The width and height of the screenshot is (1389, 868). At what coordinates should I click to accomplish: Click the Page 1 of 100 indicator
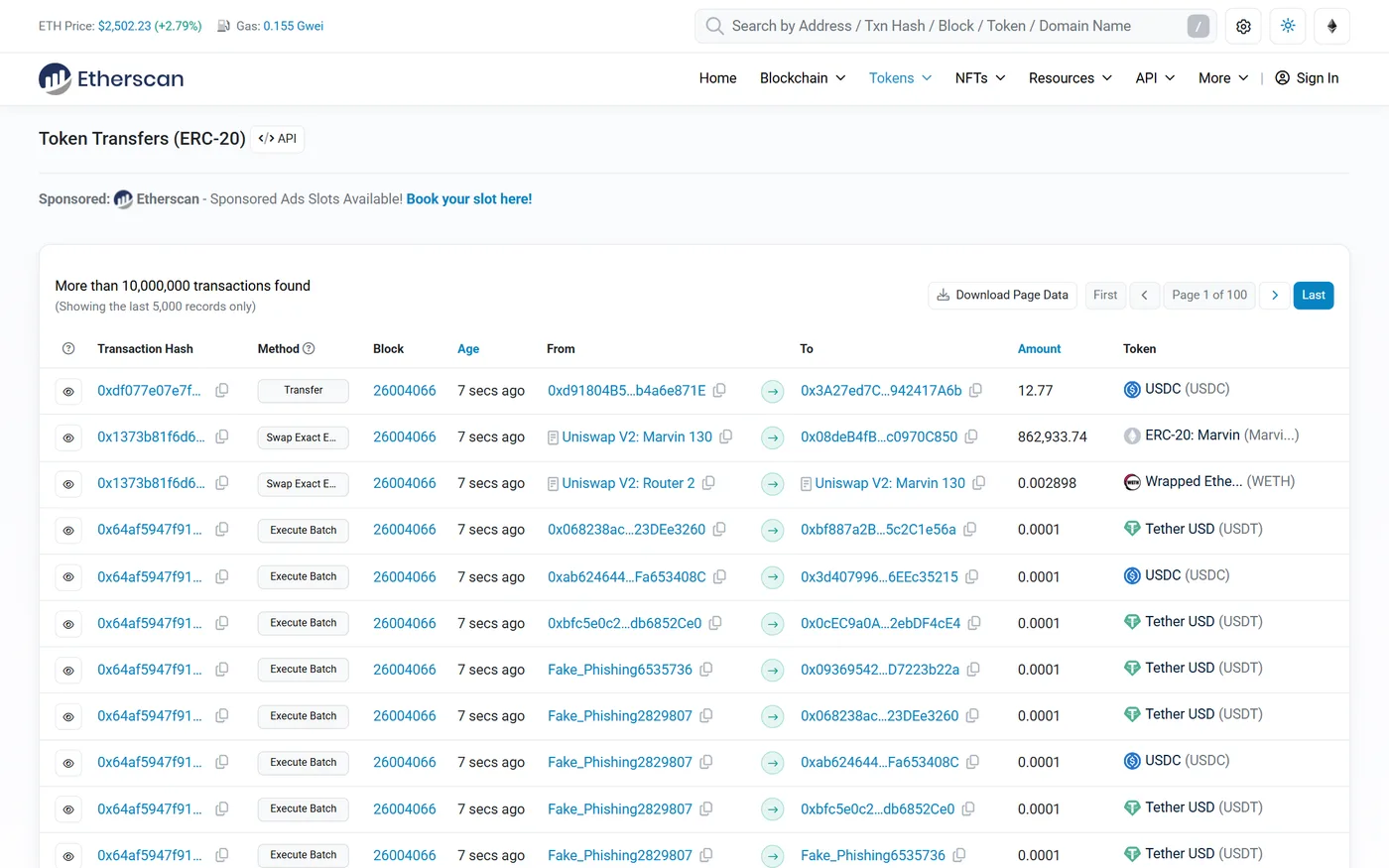[x=1209, y=296]
